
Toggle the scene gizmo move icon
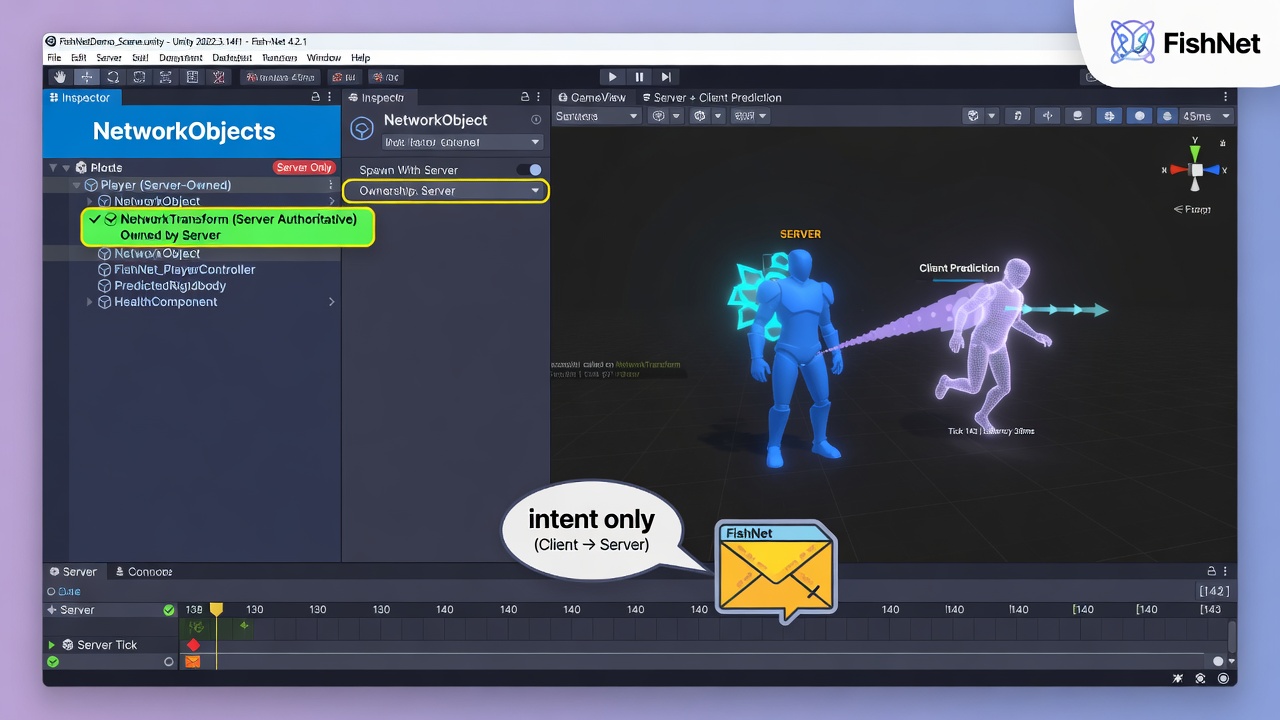pos(1048,116)
